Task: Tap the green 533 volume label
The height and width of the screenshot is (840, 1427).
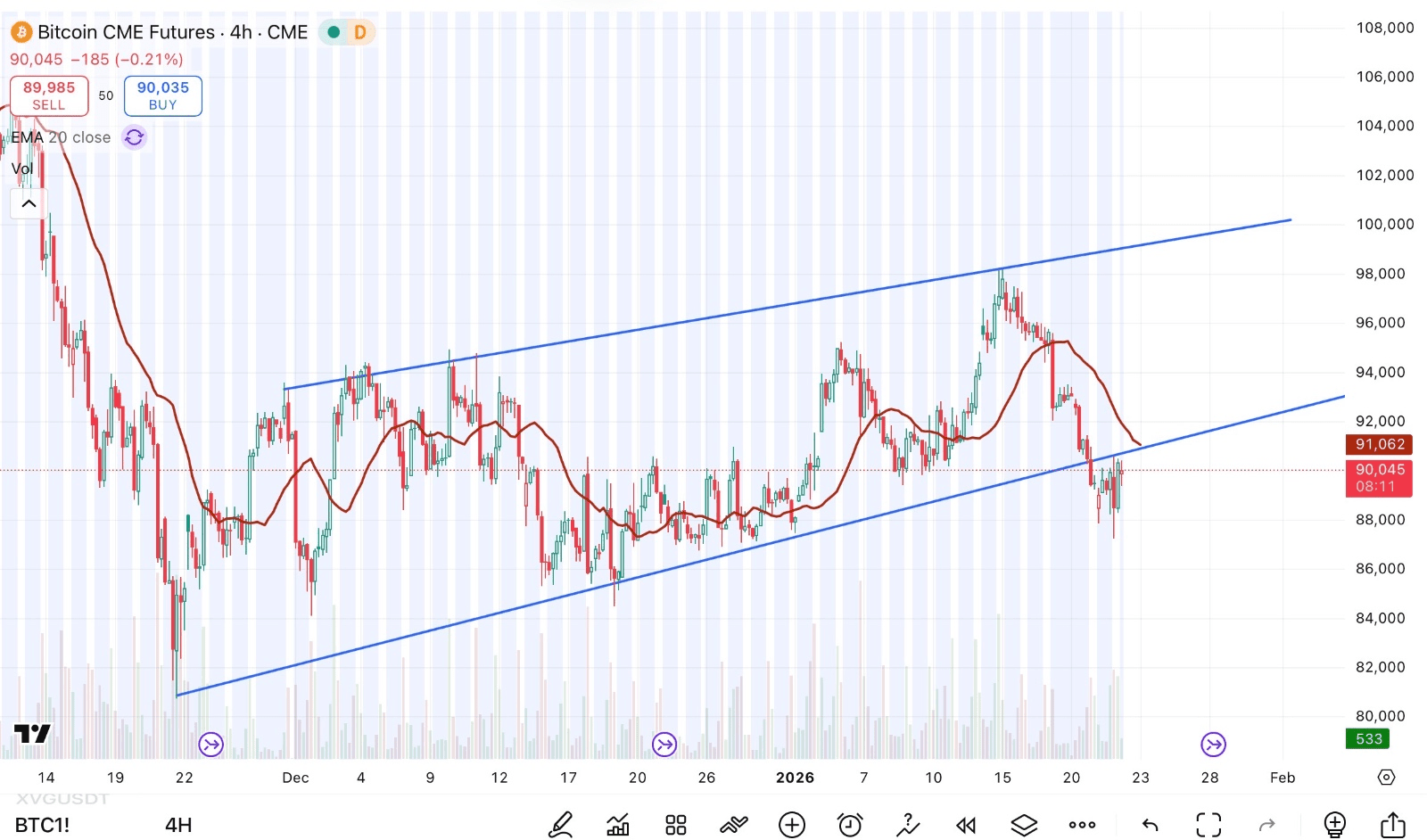Action: [1368, 738]
